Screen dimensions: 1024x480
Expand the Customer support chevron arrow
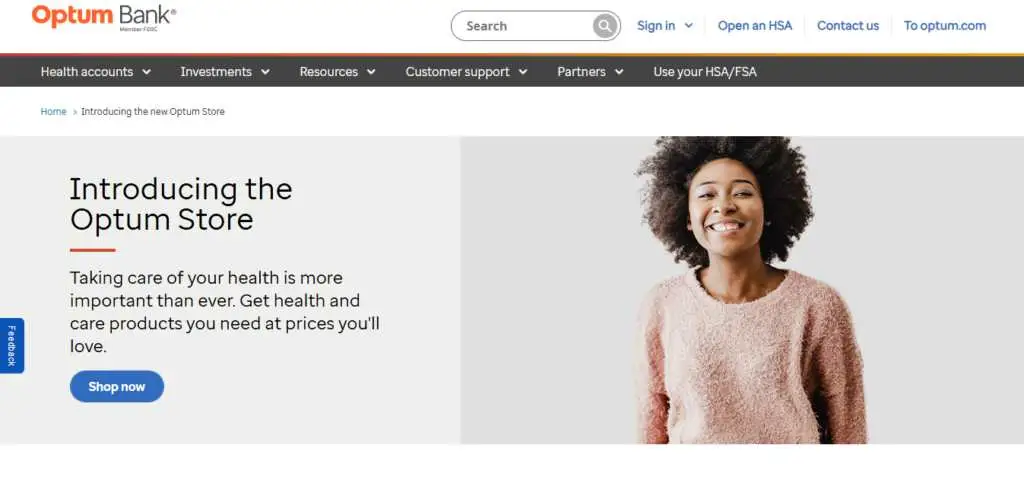point(522,72)
